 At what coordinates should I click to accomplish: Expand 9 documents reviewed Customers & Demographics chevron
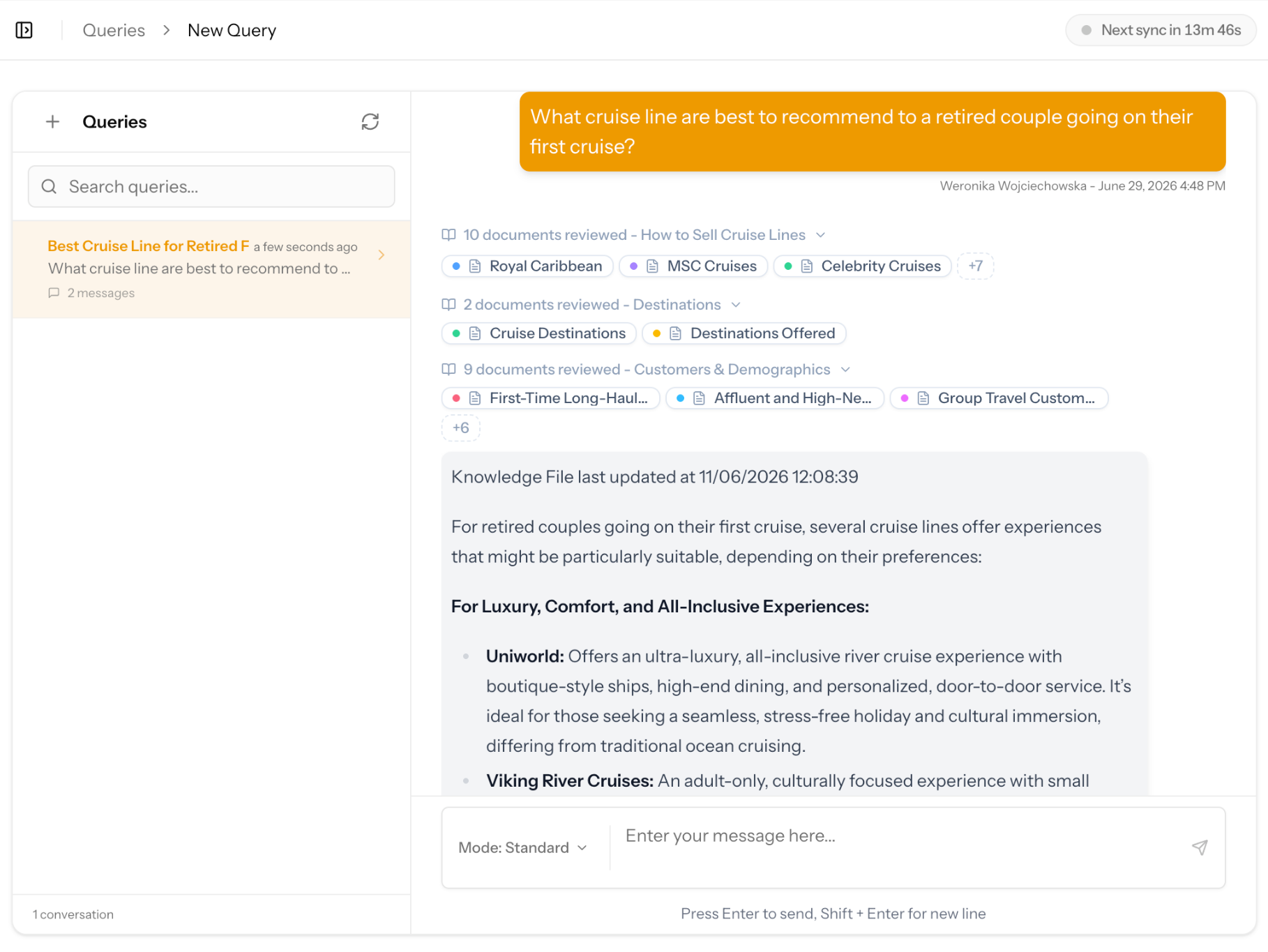point(845,370)
